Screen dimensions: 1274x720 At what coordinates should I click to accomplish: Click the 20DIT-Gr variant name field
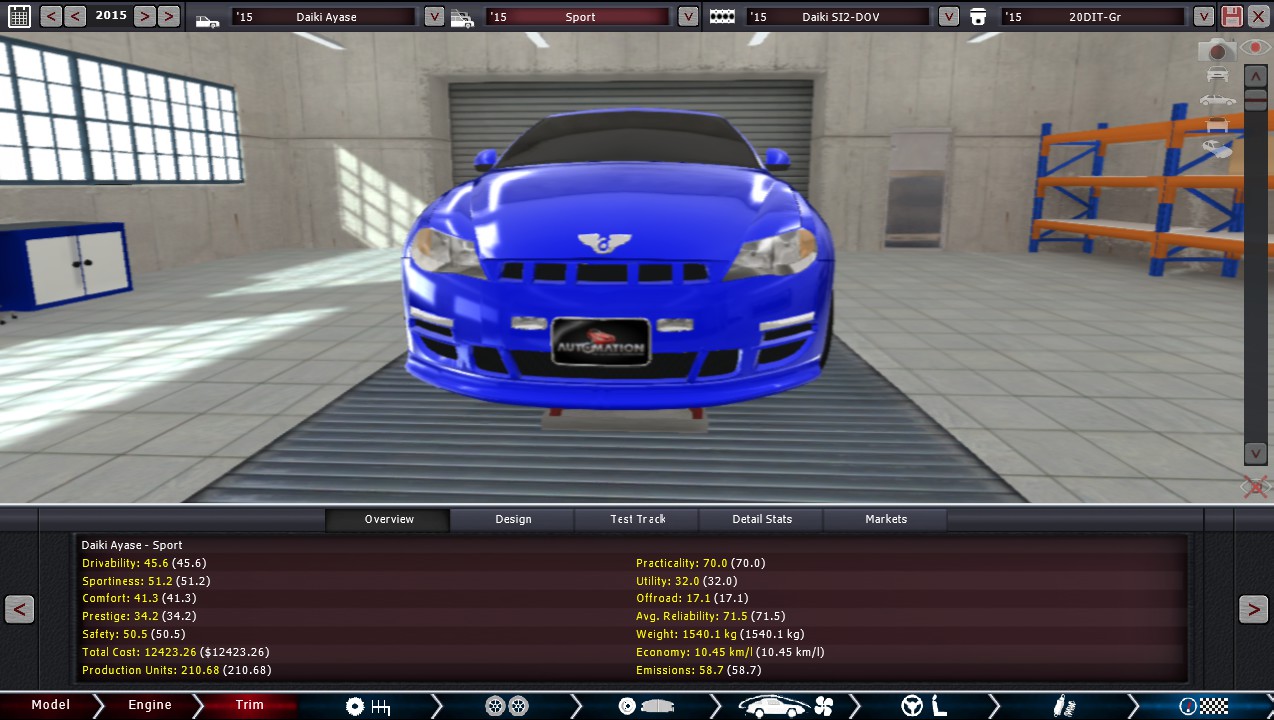[x=1093, y=17]
